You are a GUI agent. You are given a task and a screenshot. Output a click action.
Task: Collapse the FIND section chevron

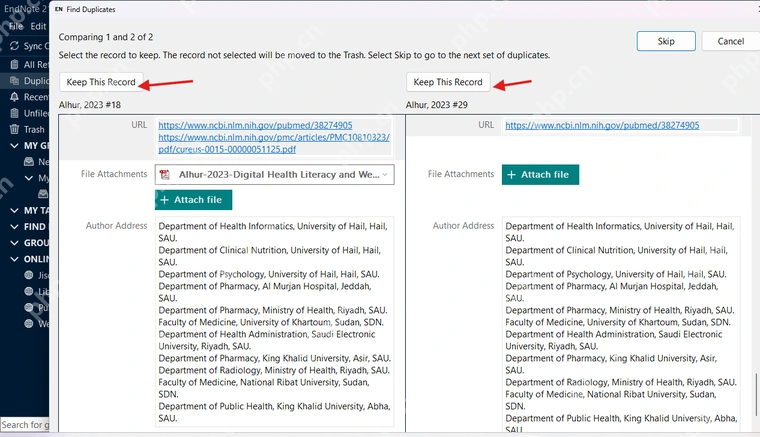pos(15,226)
